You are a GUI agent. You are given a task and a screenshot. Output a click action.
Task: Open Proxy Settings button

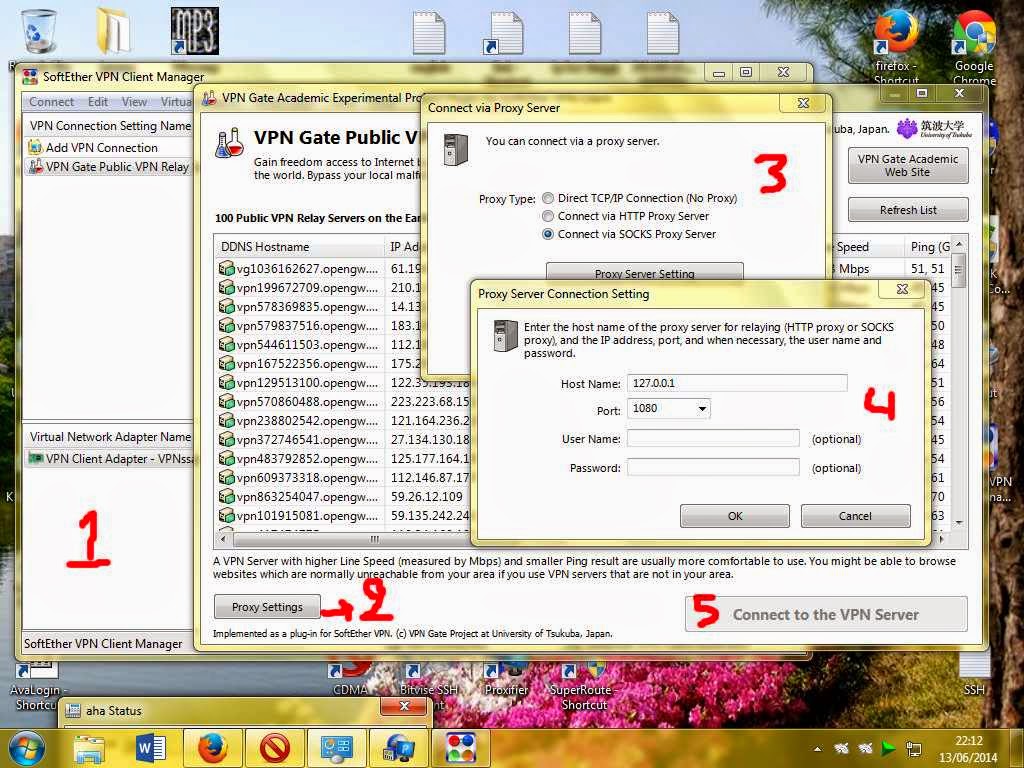267,607
